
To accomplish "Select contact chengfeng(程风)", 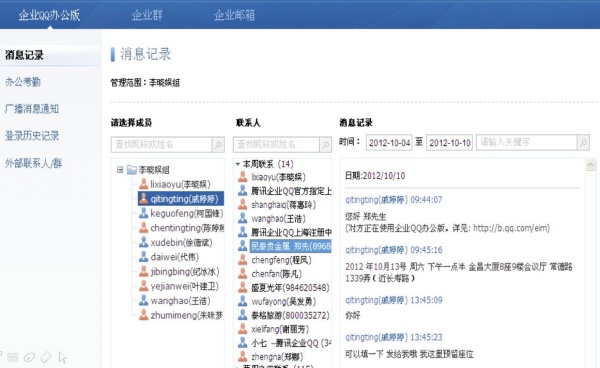I will (x=281, y=260).
